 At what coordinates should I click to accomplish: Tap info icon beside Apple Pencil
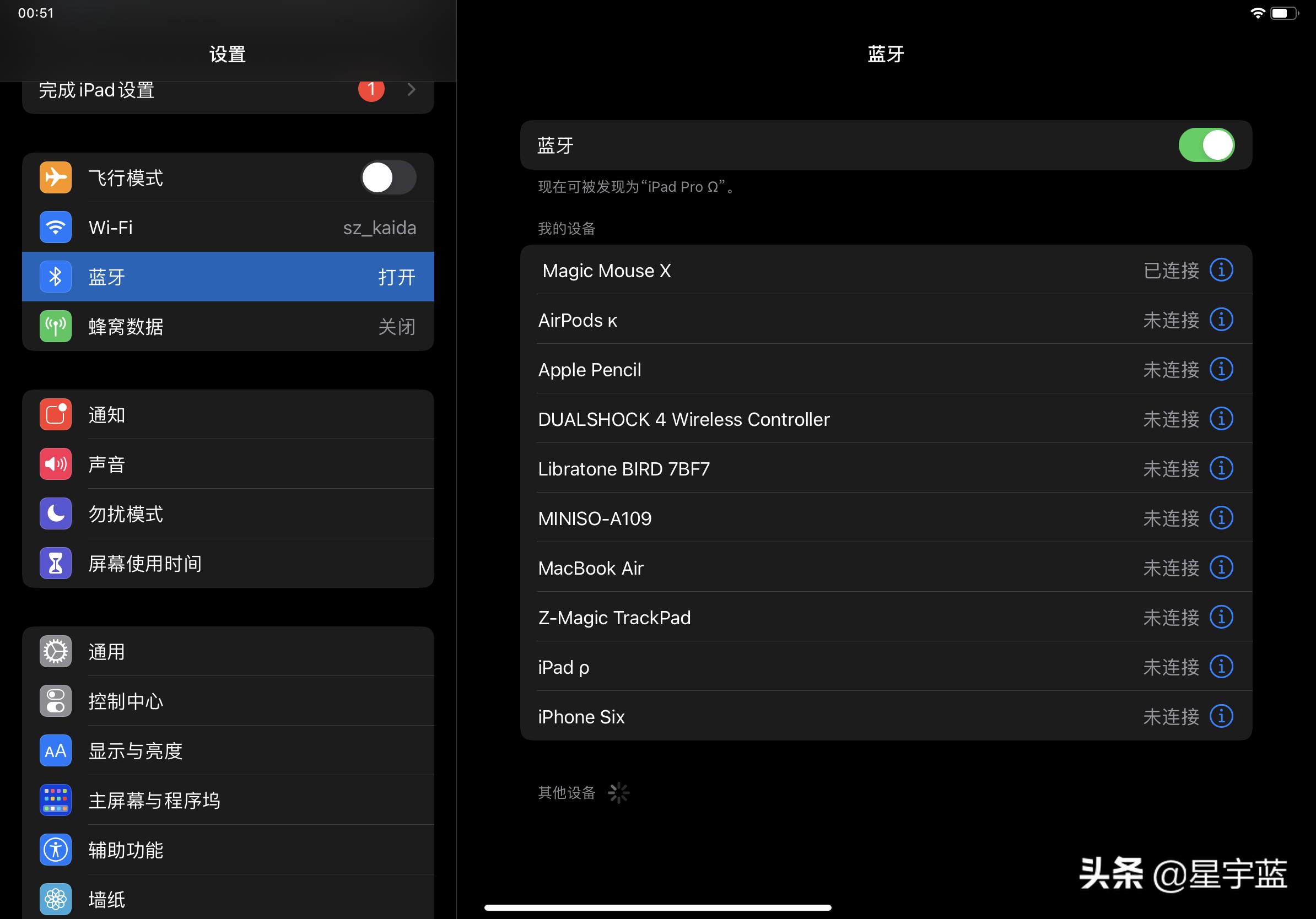pos(1221,369)
